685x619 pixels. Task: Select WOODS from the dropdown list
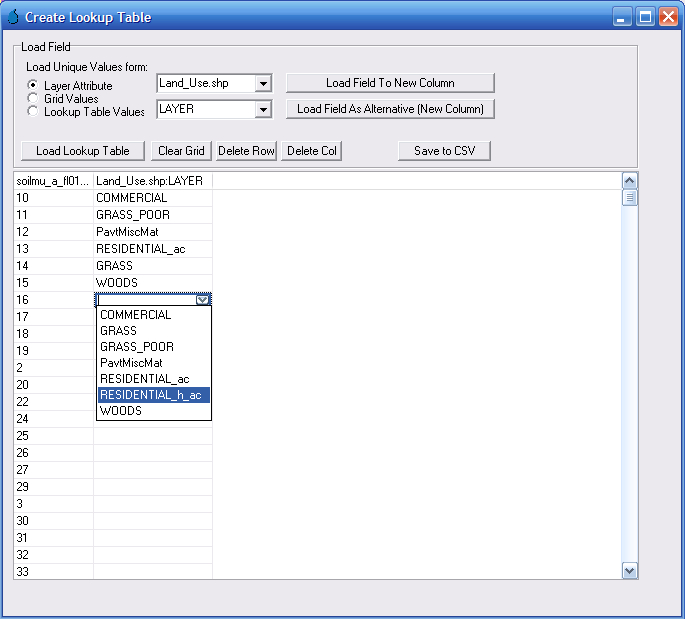(x=120, y=411)
